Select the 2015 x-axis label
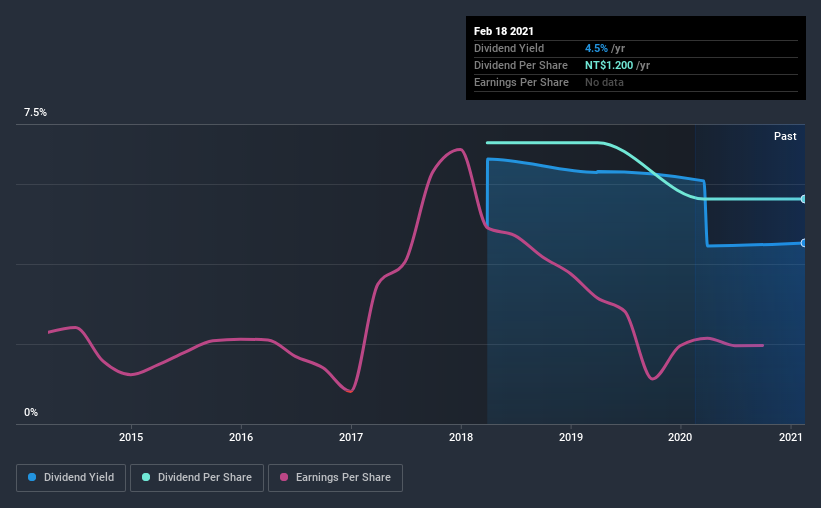 131,437
